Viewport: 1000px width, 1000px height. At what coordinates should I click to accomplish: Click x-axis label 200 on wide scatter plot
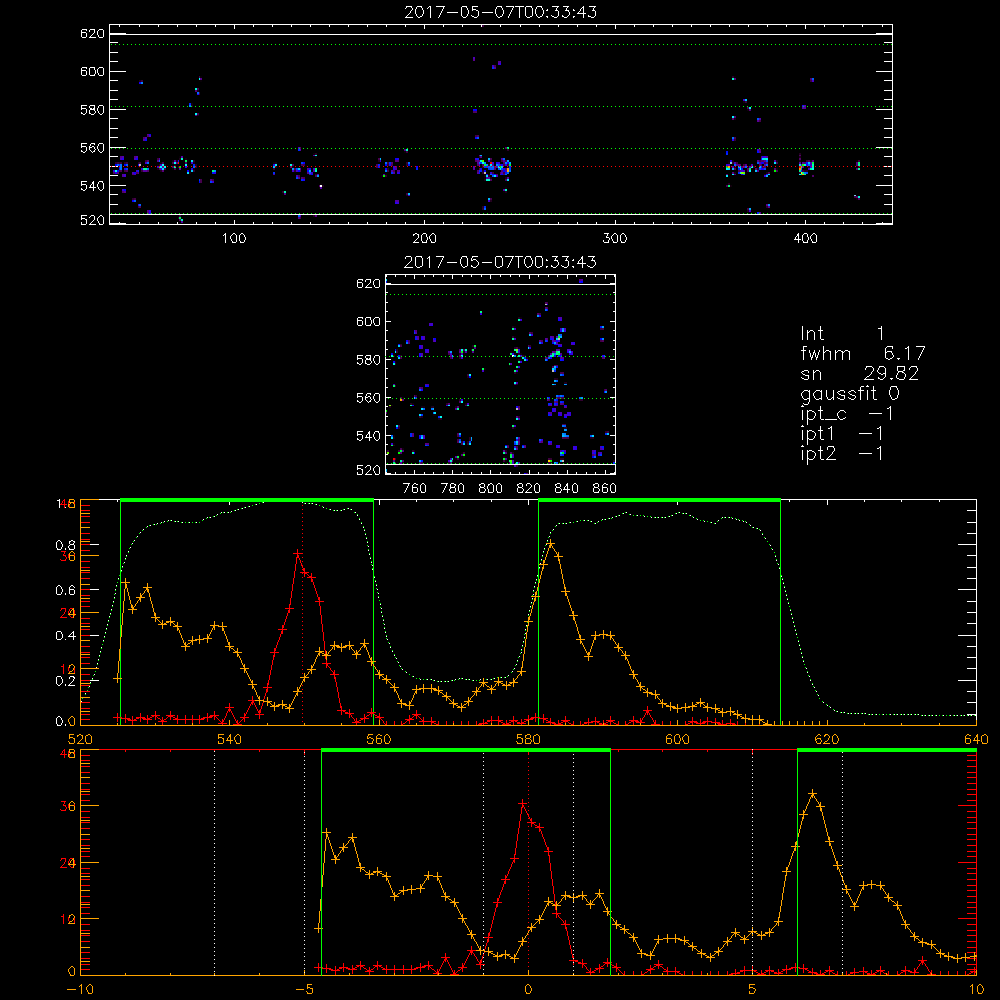(424, 239)
